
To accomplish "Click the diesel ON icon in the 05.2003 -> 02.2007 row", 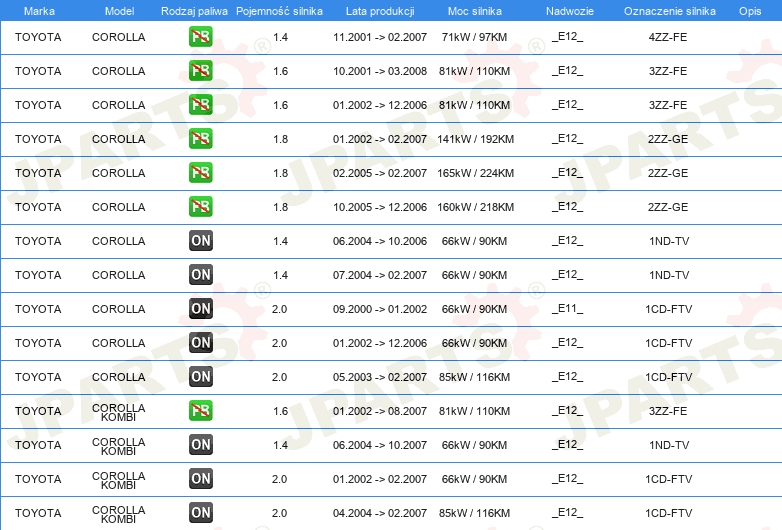I will click(x=200, y=376).
